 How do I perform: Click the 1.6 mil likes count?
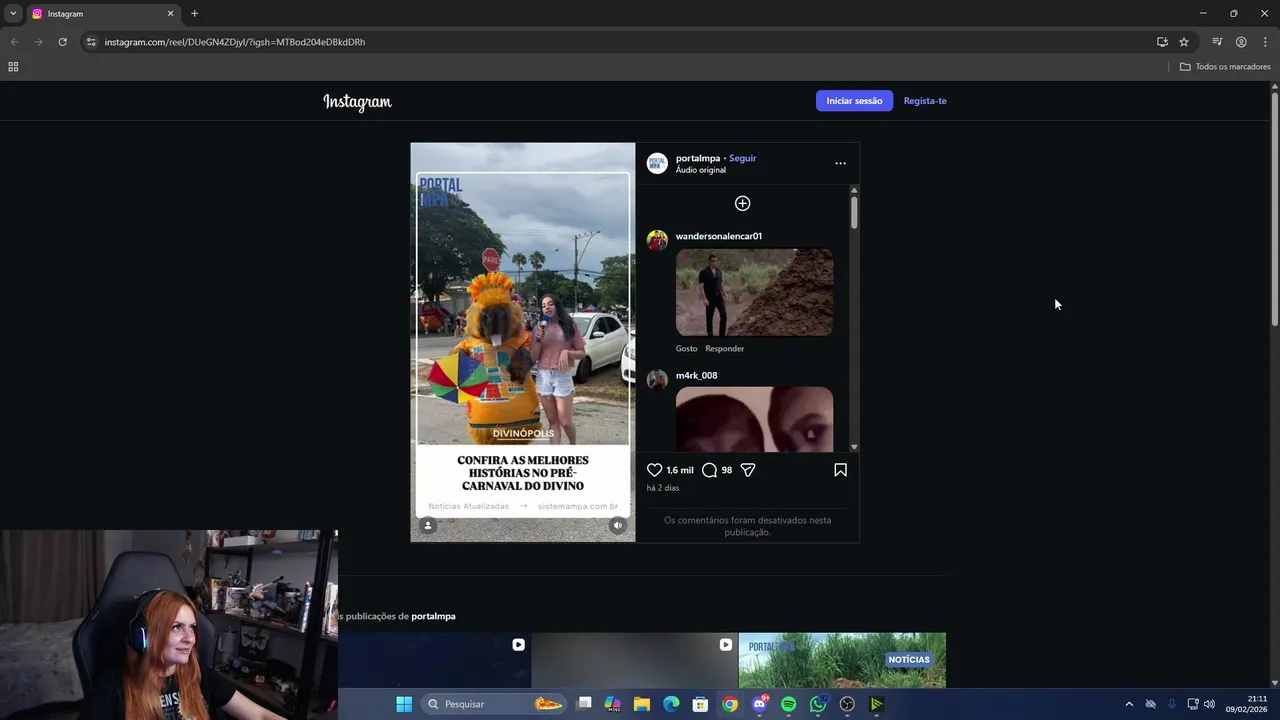pyautogui.click(x=680, y=470)
